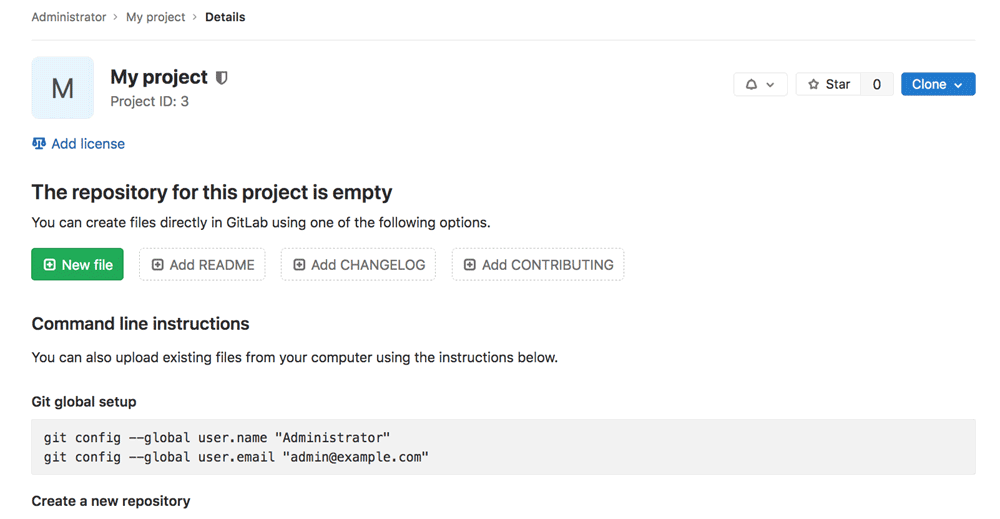Open My project breadcrumb link
Screen dimensions: 1000x519
[x=155, y=17]
